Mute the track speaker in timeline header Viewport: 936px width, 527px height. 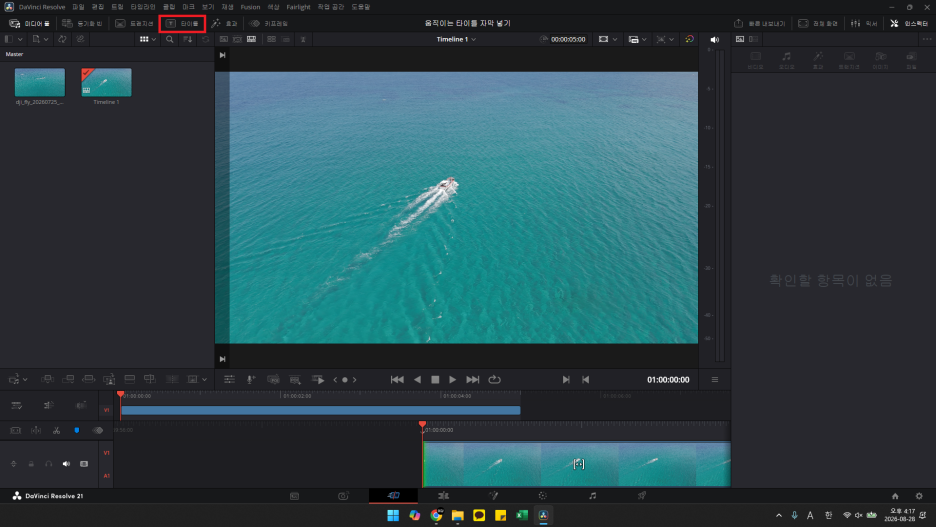click(66, 464)
